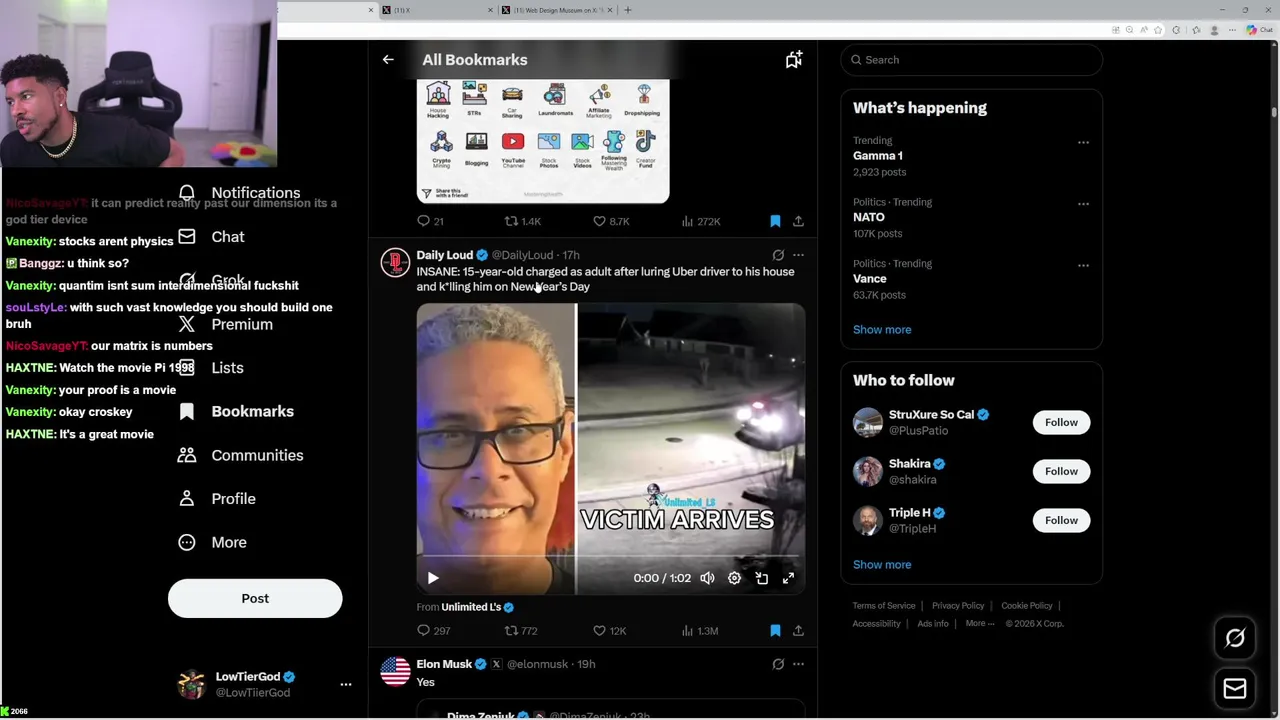Viewport: 1280px width, 720px height.
Task: Like Daily Loud post (12K)
Action: click(x=609, y=631)
